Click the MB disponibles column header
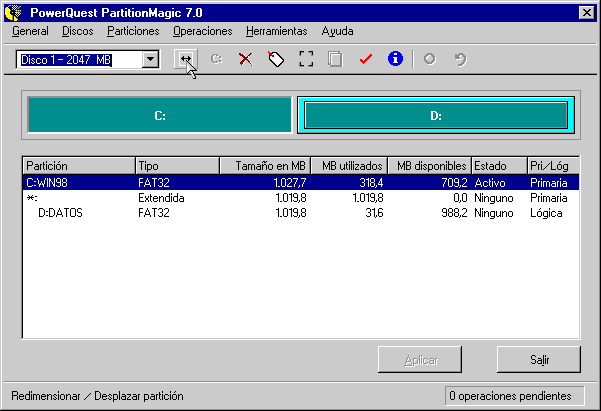601x411 pixels. pos(430,166)
